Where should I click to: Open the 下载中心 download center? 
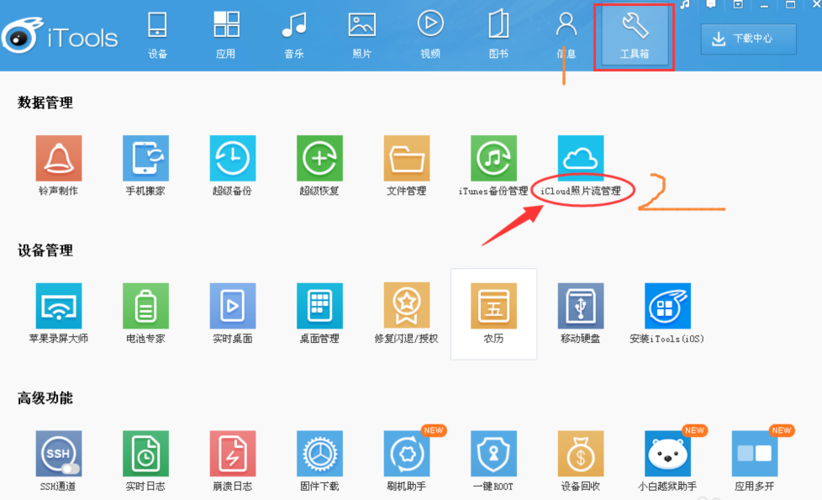749,39
